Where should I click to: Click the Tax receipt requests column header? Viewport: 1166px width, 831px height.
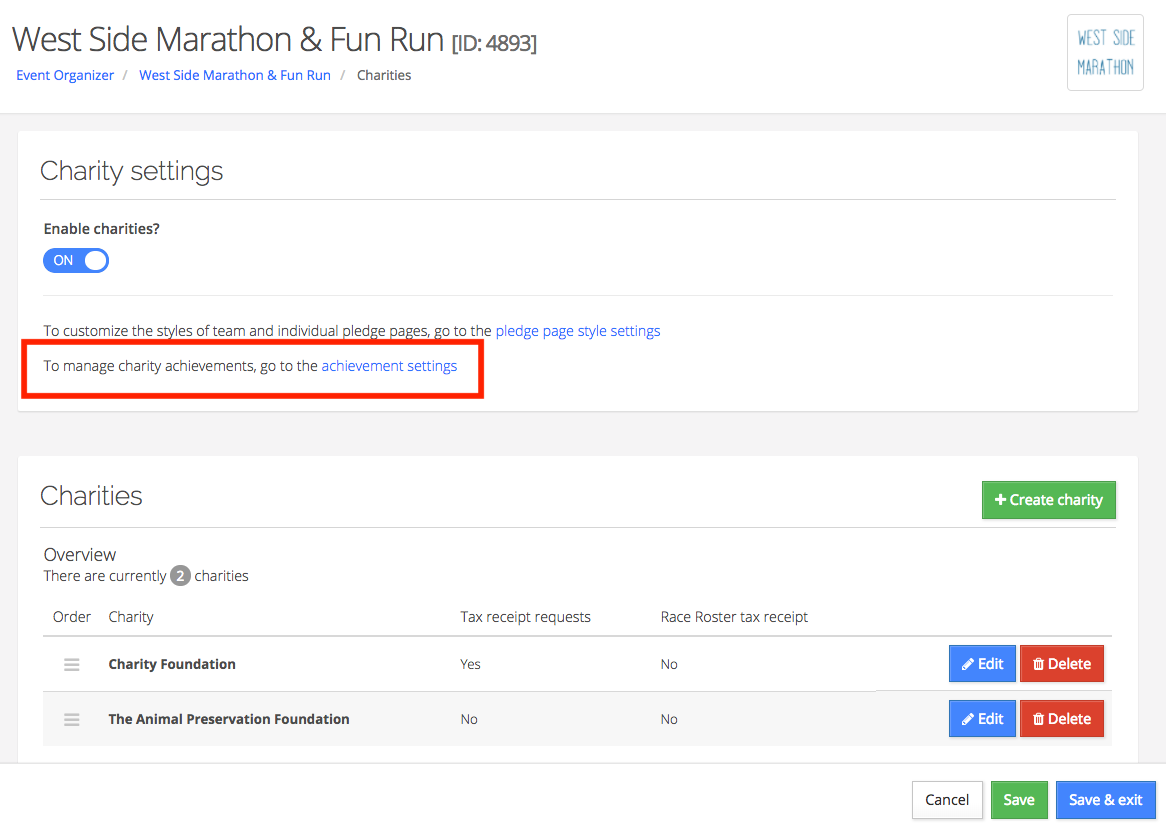coord(525,617)
